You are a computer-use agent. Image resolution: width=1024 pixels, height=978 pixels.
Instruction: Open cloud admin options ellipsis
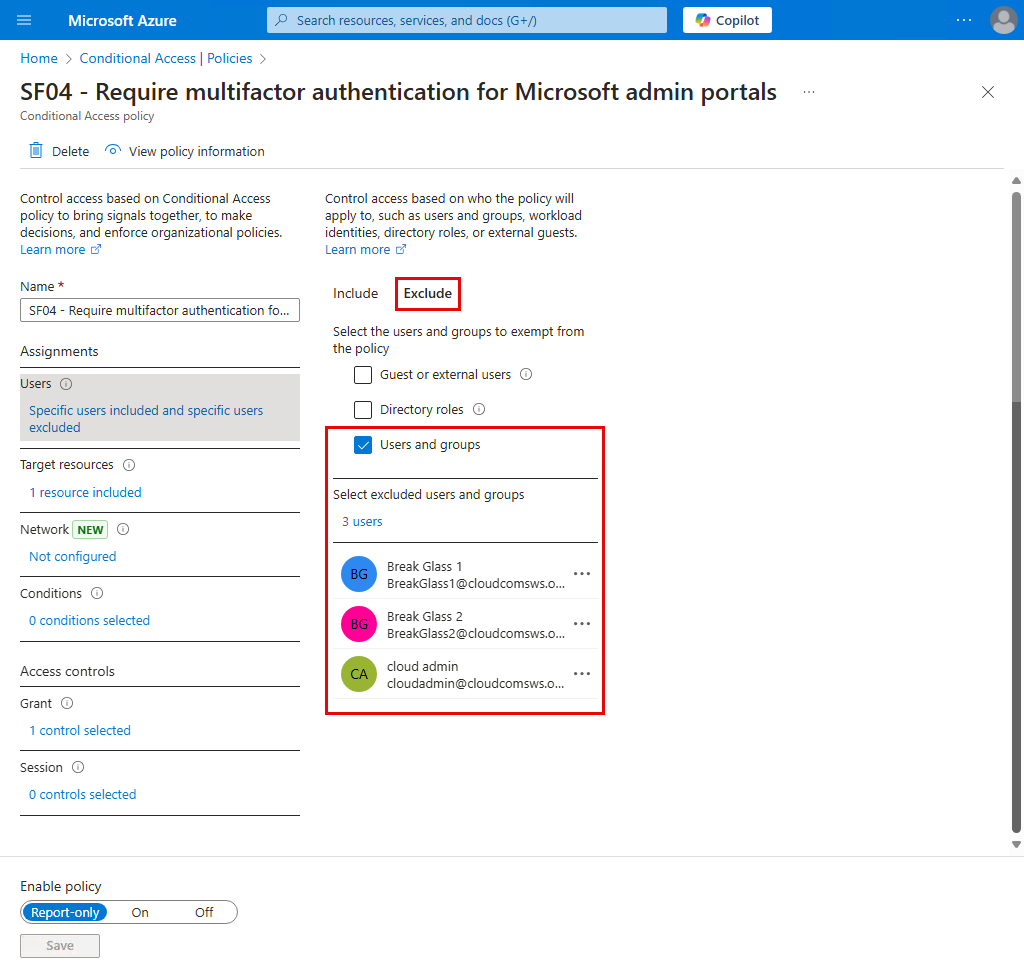pyautogui.click(x=582, y=673)
